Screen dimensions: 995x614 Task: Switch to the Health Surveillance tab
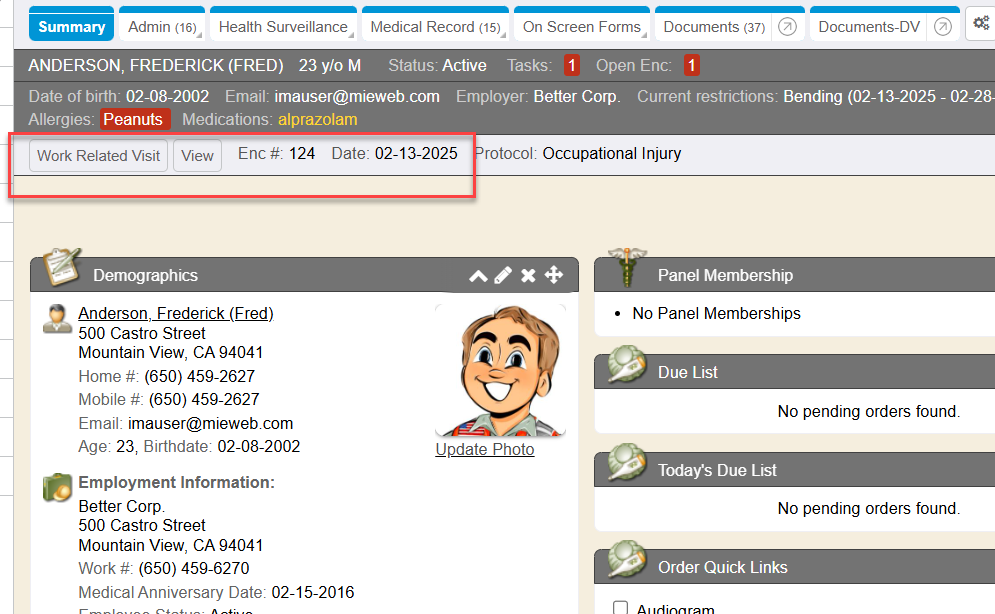pos(283,27)
